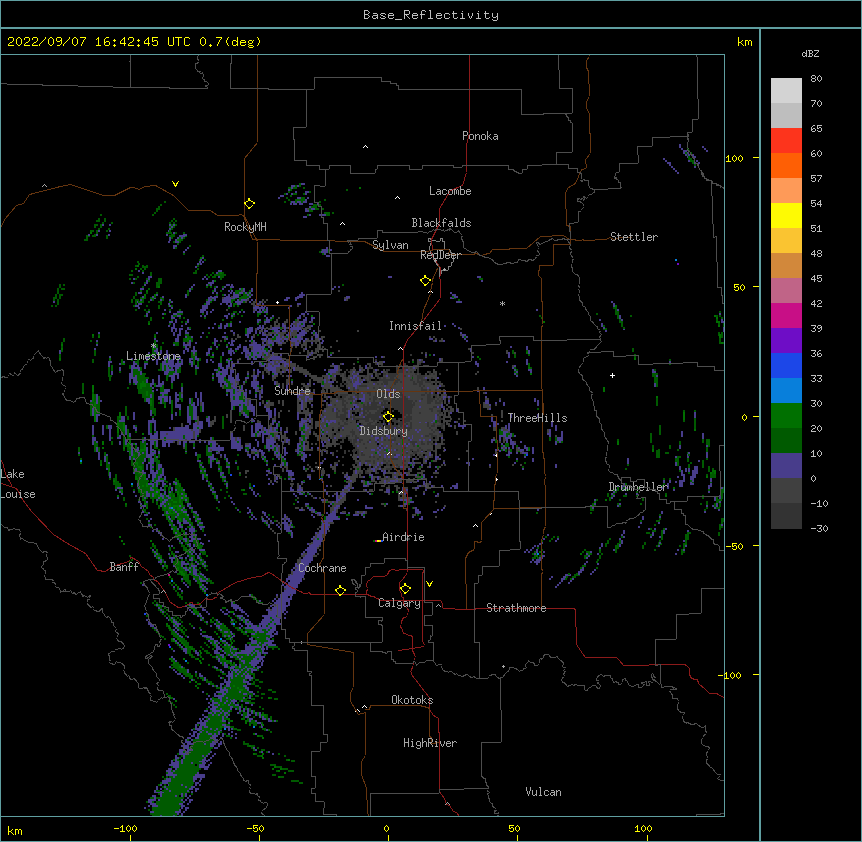Screen dimensions: 862x842
Task: Click the -50 tick label on right axis
Action: pos(734,546)
